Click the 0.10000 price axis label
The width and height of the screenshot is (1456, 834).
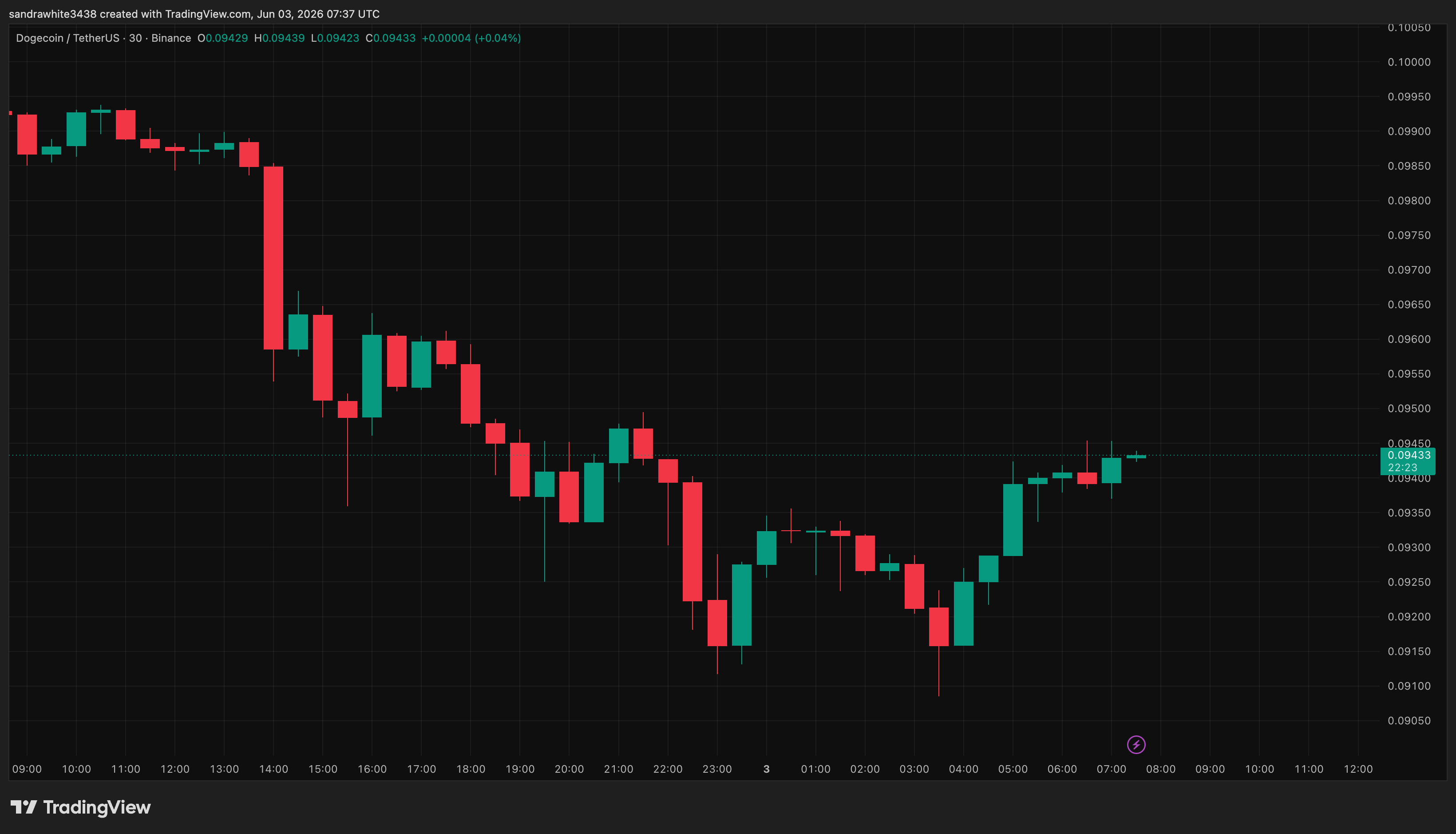[x=1409, y=62]
